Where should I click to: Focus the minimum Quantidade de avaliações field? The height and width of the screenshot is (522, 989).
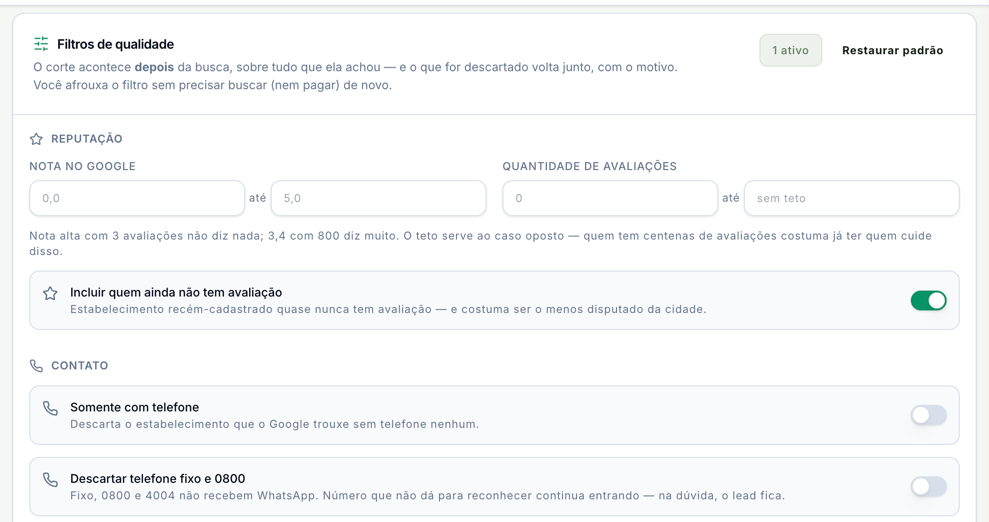point(610,198)
